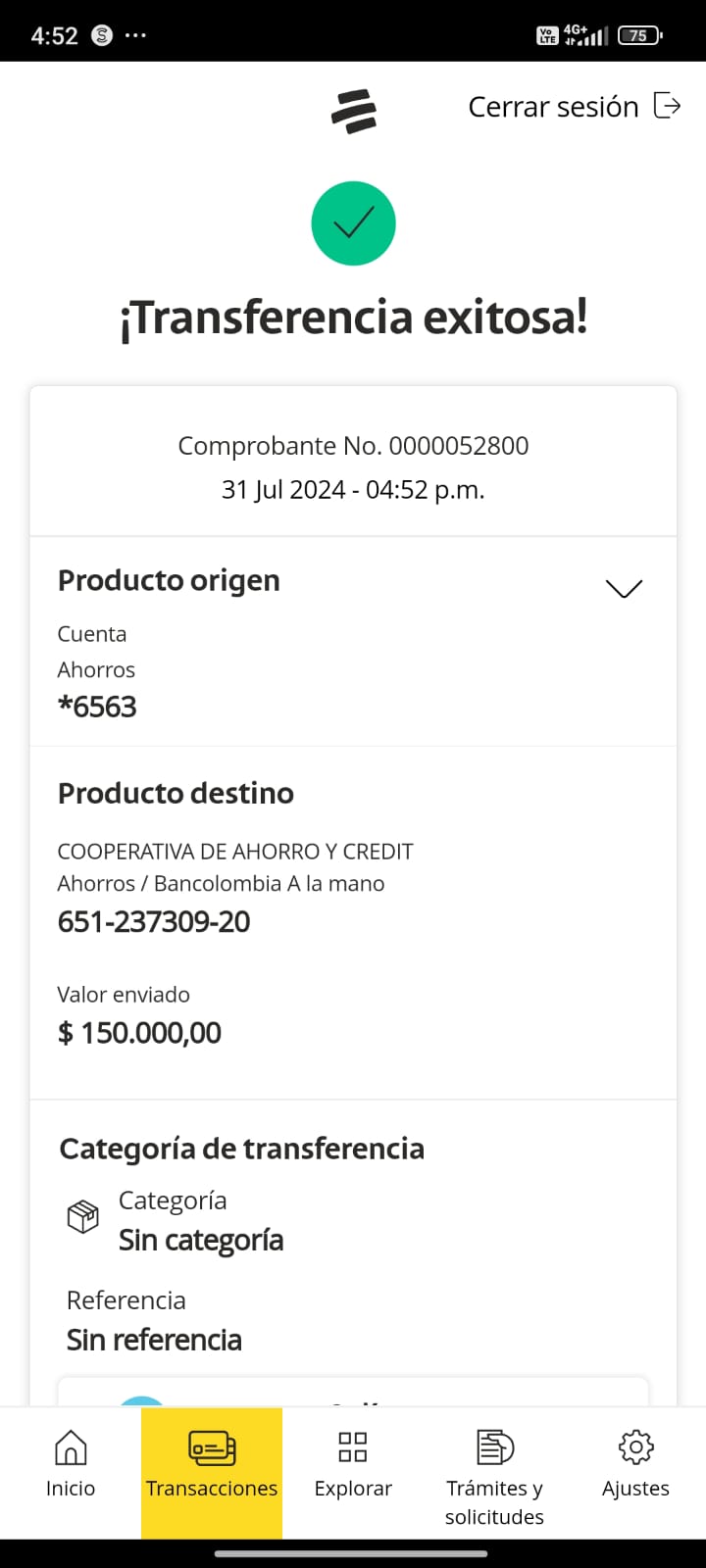Viewport: 706px width, 1568px height.
Task: Expand the Producto origen section heading
Action: point(169,580)
